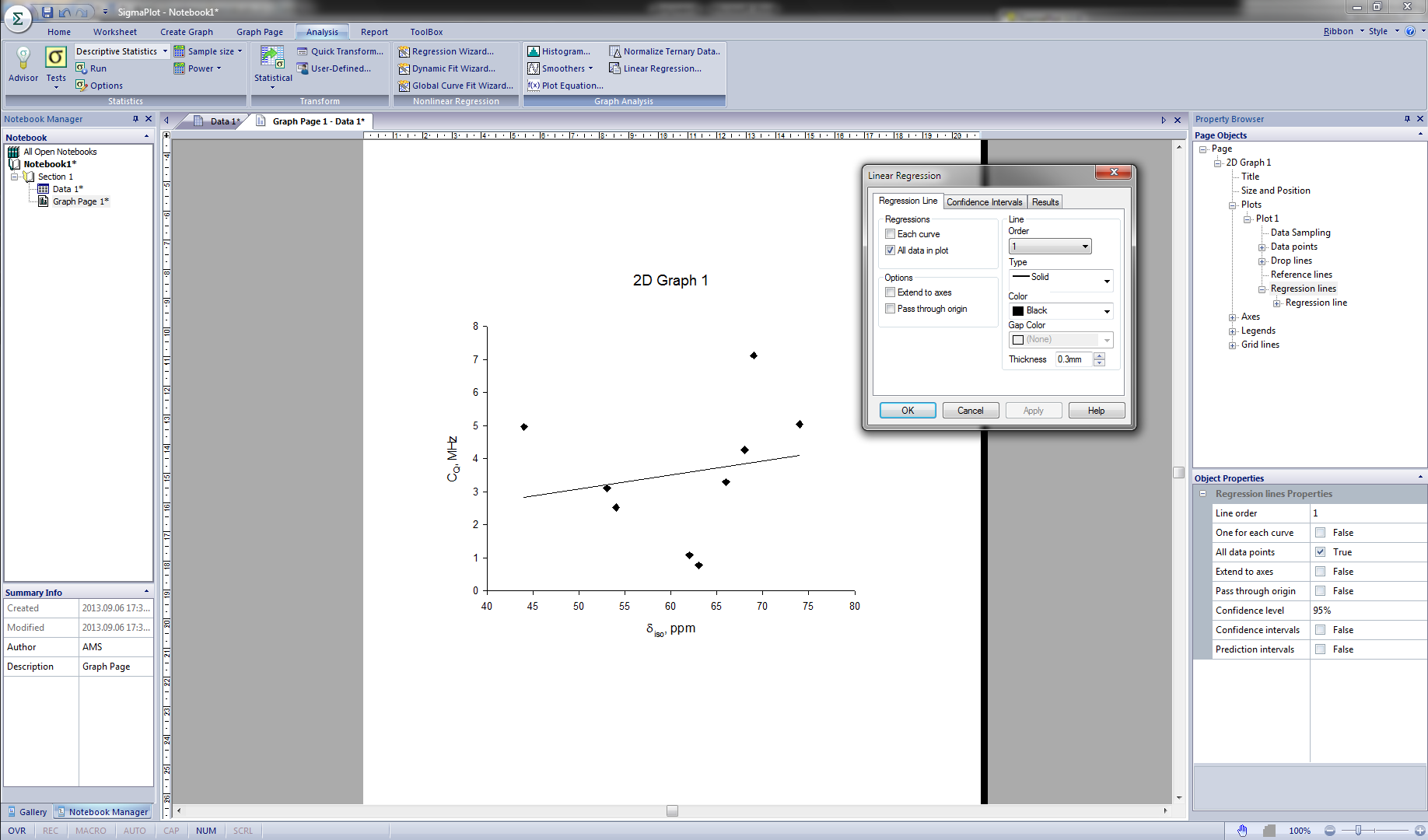Open the line Type dropdown
The height and width of the screenshot is (840, 1428).
coord(1061,278)
